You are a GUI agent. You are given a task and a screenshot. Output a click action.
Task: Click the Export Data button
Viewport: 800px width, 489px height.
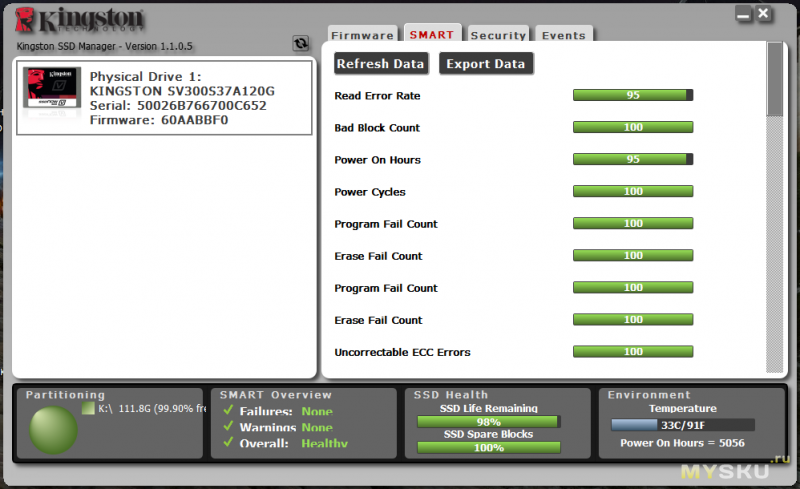(486, 64)
